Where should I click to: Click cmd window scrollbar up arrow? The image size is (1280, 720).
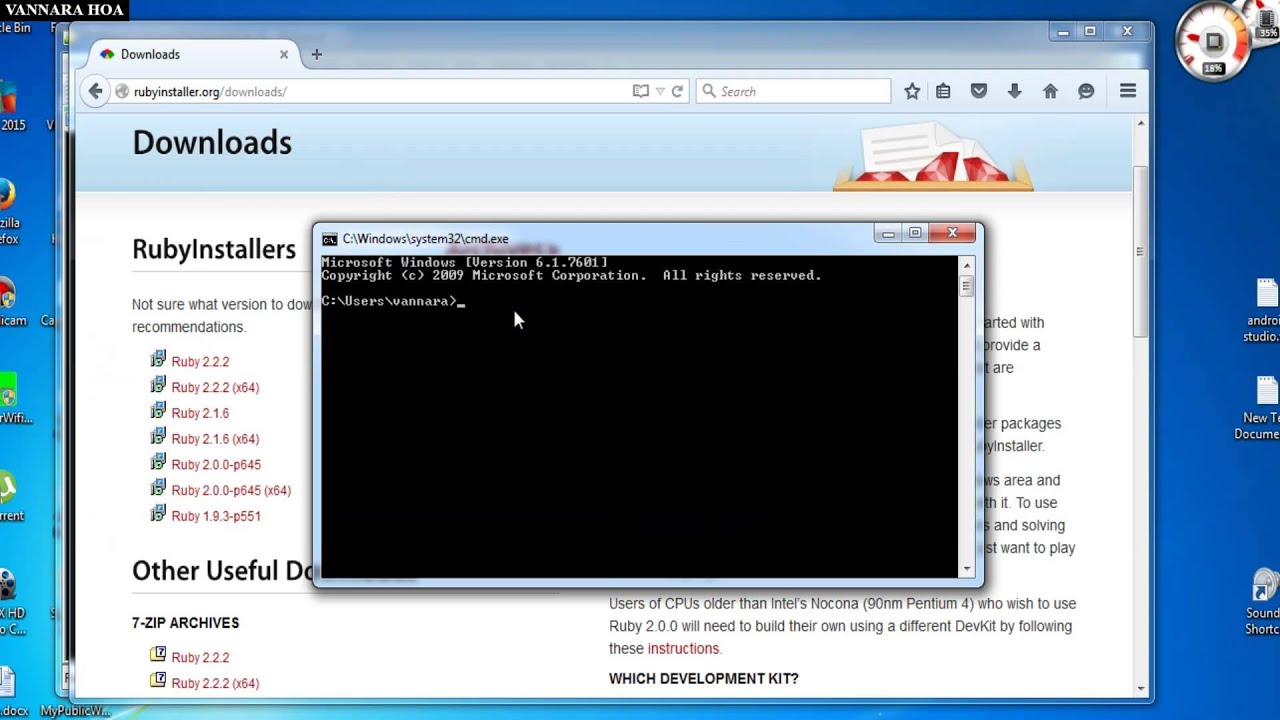point(966,265)
